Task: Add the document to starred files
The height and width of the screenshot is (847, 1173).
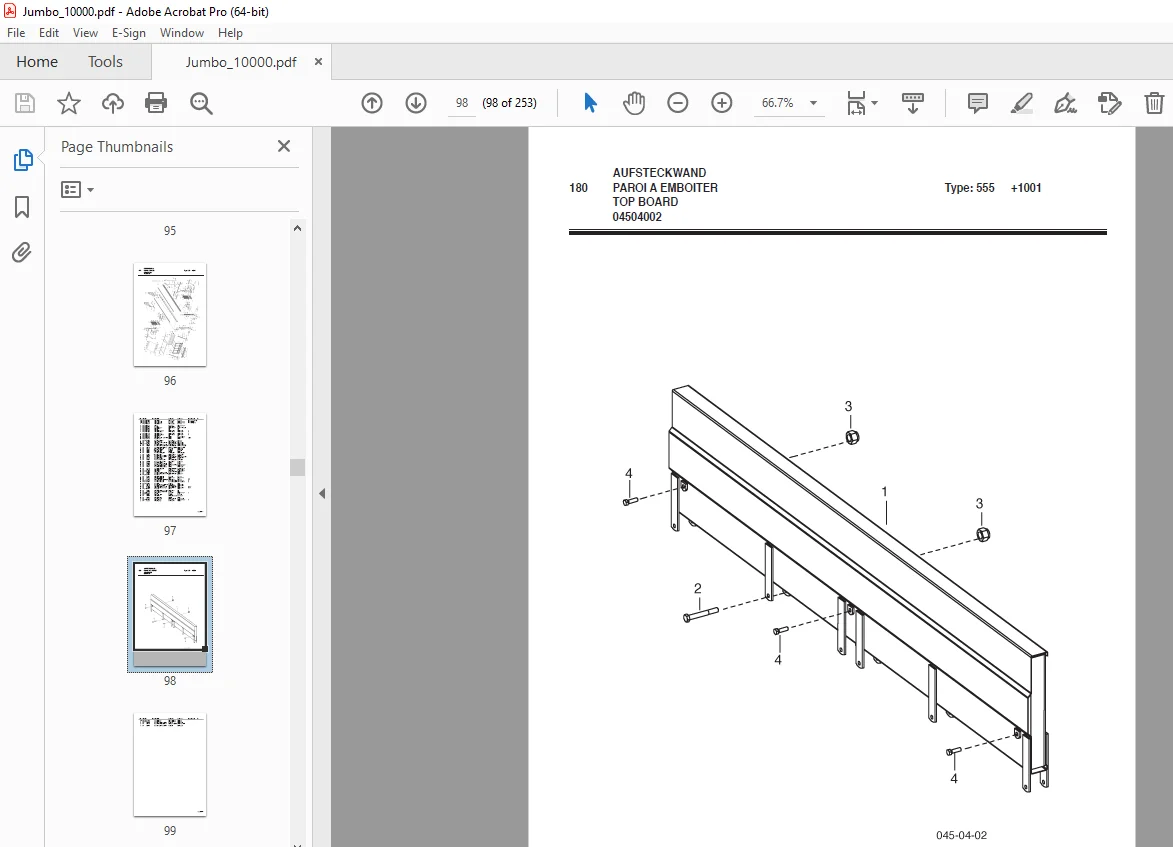Action: 69,103
